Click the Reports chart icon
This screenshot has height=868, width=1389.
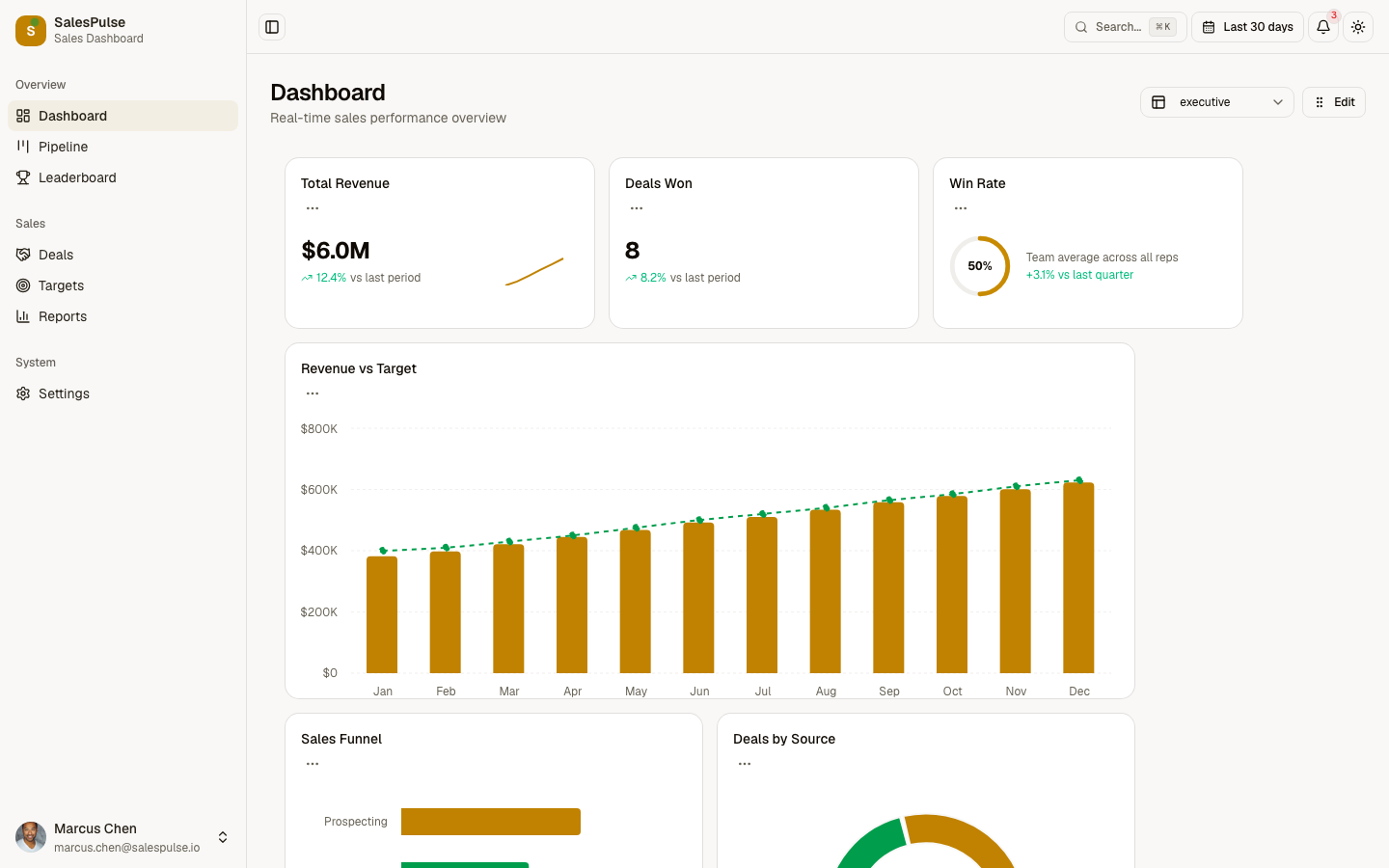pos(23,316)
